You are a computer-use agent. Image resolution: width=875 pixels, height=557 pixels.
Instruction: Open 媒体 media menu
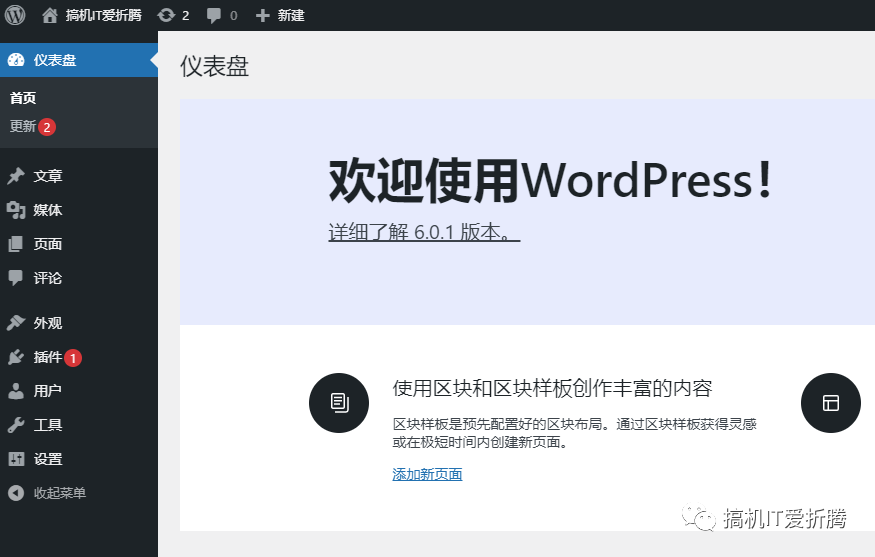tap(47, 210)
